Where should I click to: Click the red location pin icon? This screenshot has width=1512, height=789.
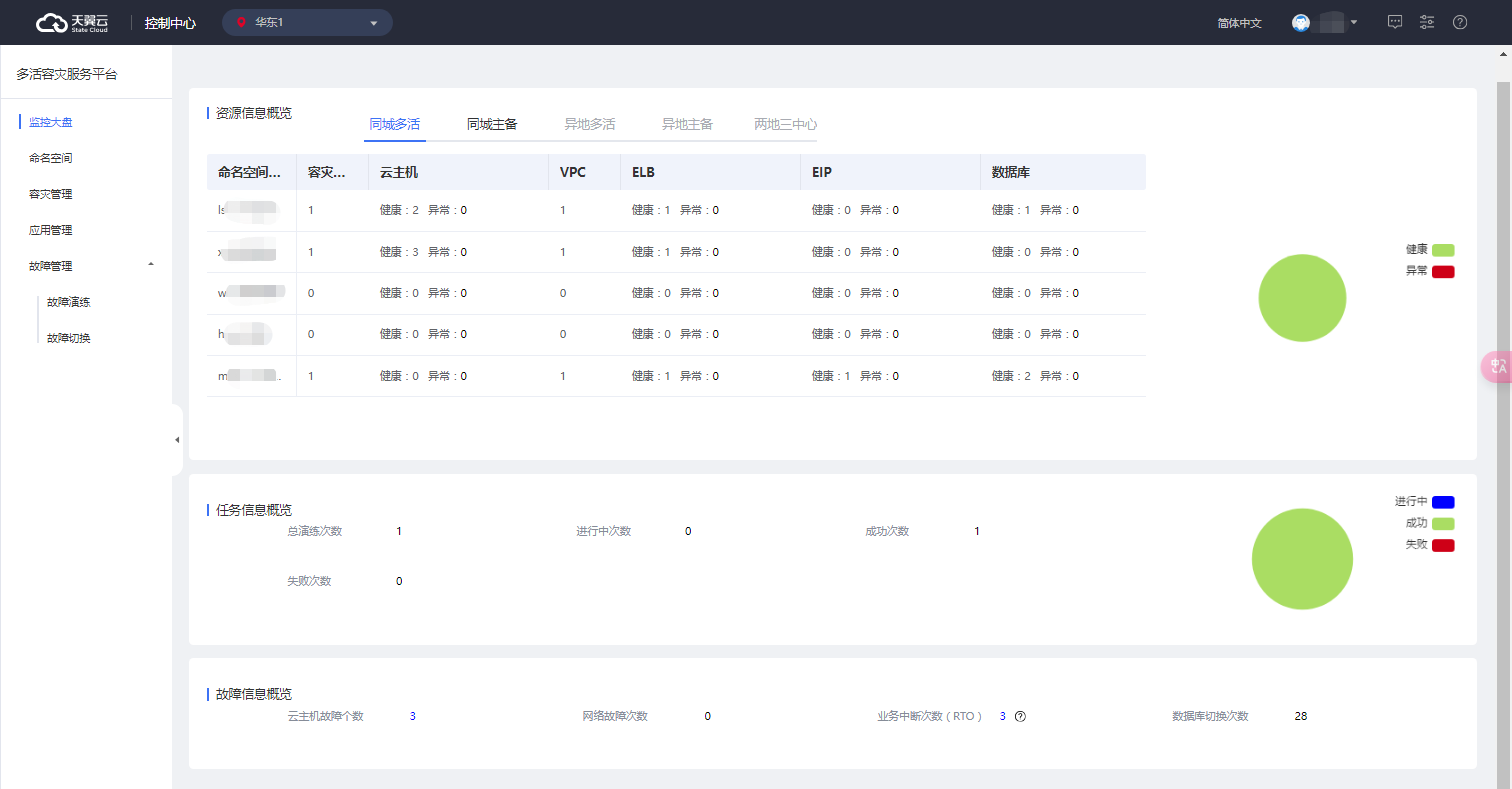point(241,22)
